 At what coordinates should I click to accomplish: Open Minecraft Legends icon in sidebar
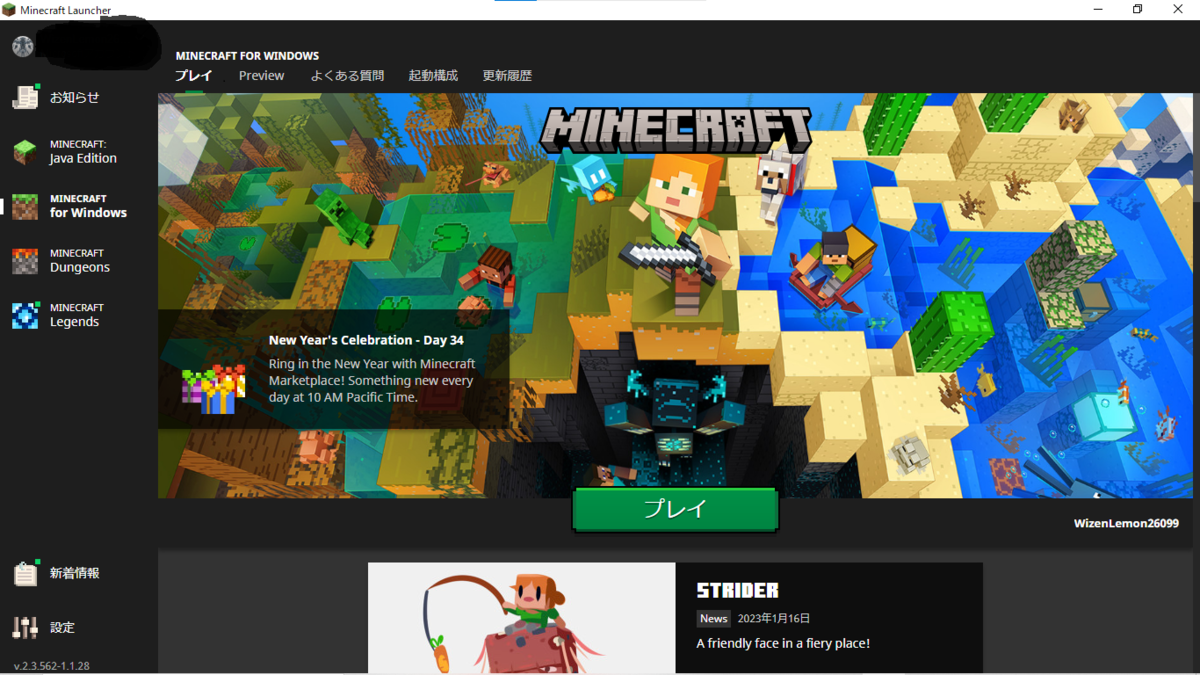pyautogui.click(x=25, y=315)
